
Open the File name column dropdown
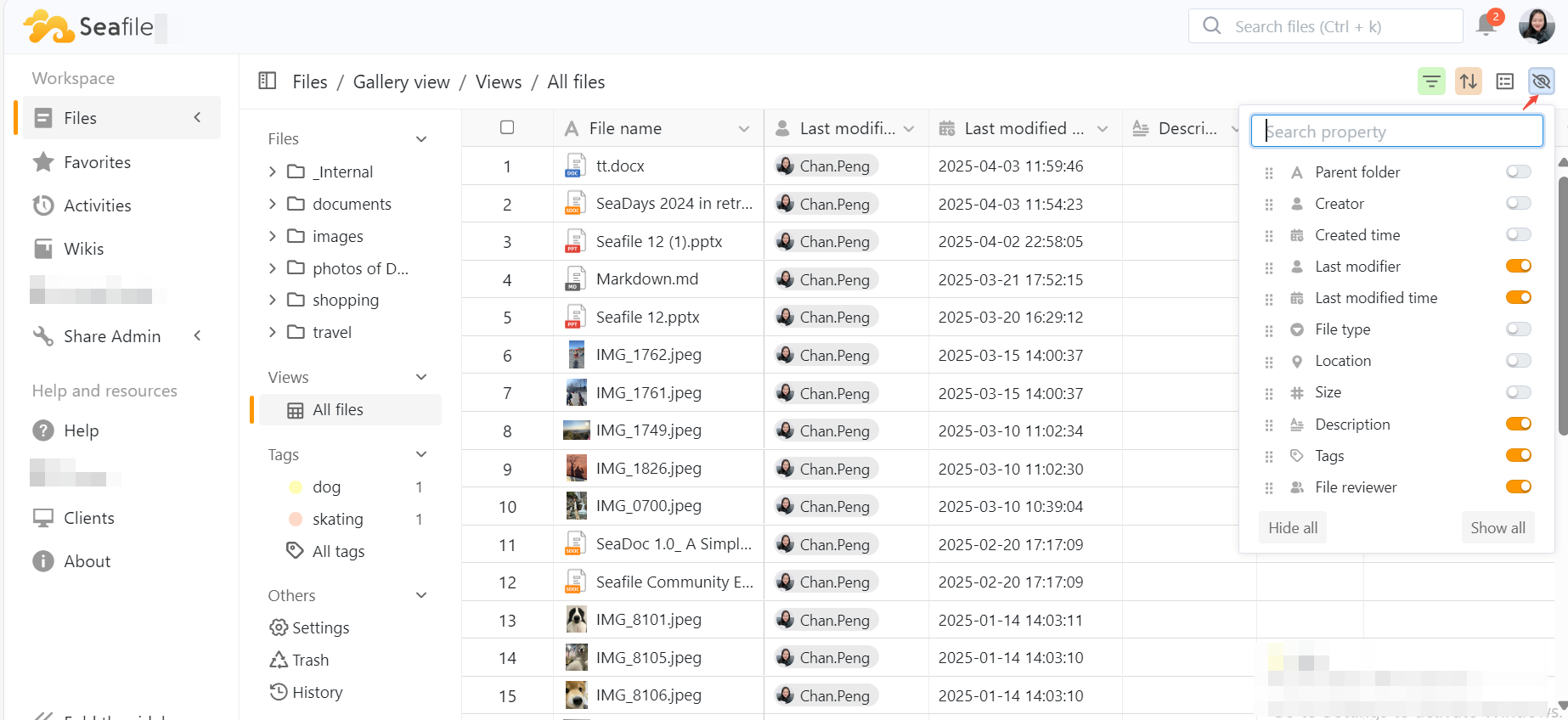tap(744, 128)
